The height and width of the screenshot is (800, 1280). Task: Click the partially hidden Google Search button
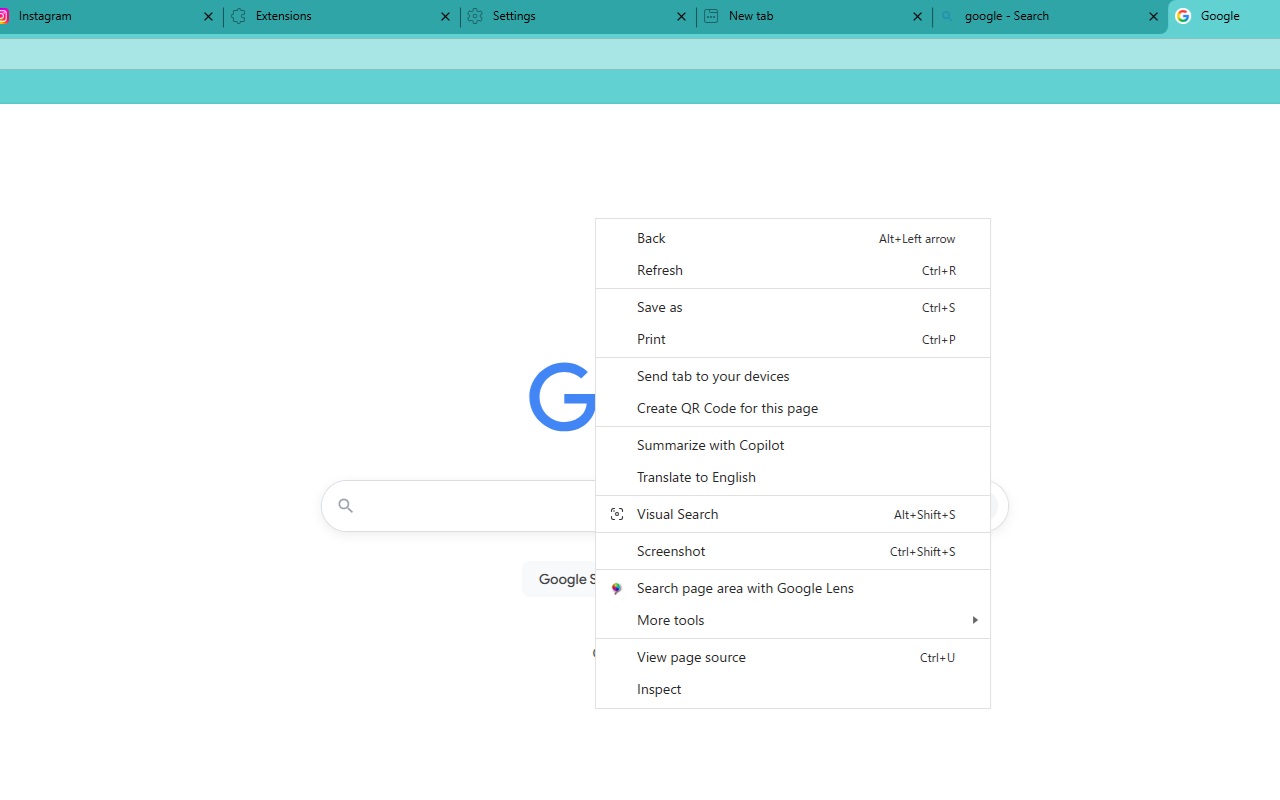pyautogui.click(x=559, y=579)
